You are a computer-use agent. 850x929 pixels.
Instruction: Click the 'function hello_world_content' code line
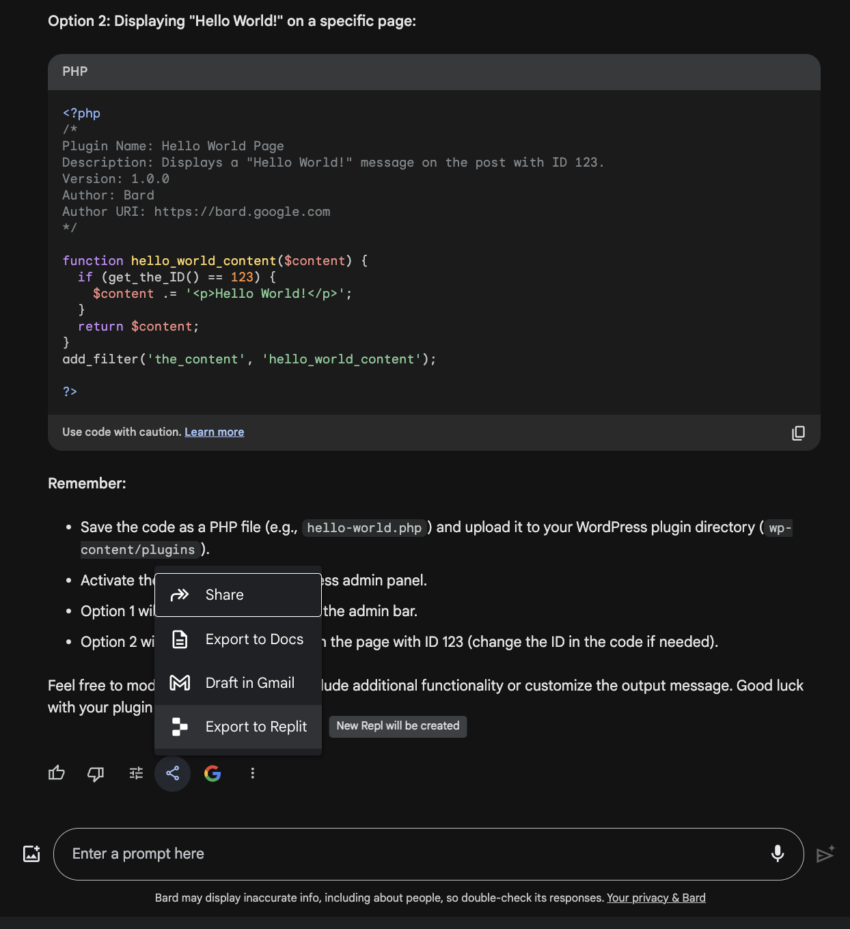(215, 261)
